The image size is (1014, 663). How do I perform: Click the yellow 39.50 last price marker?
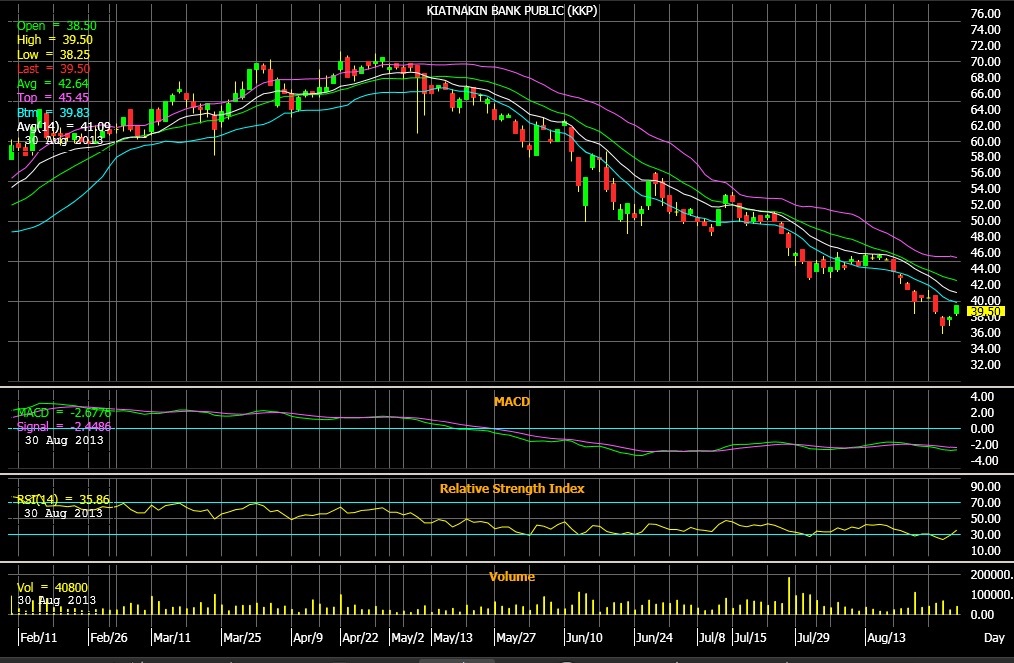986,312
